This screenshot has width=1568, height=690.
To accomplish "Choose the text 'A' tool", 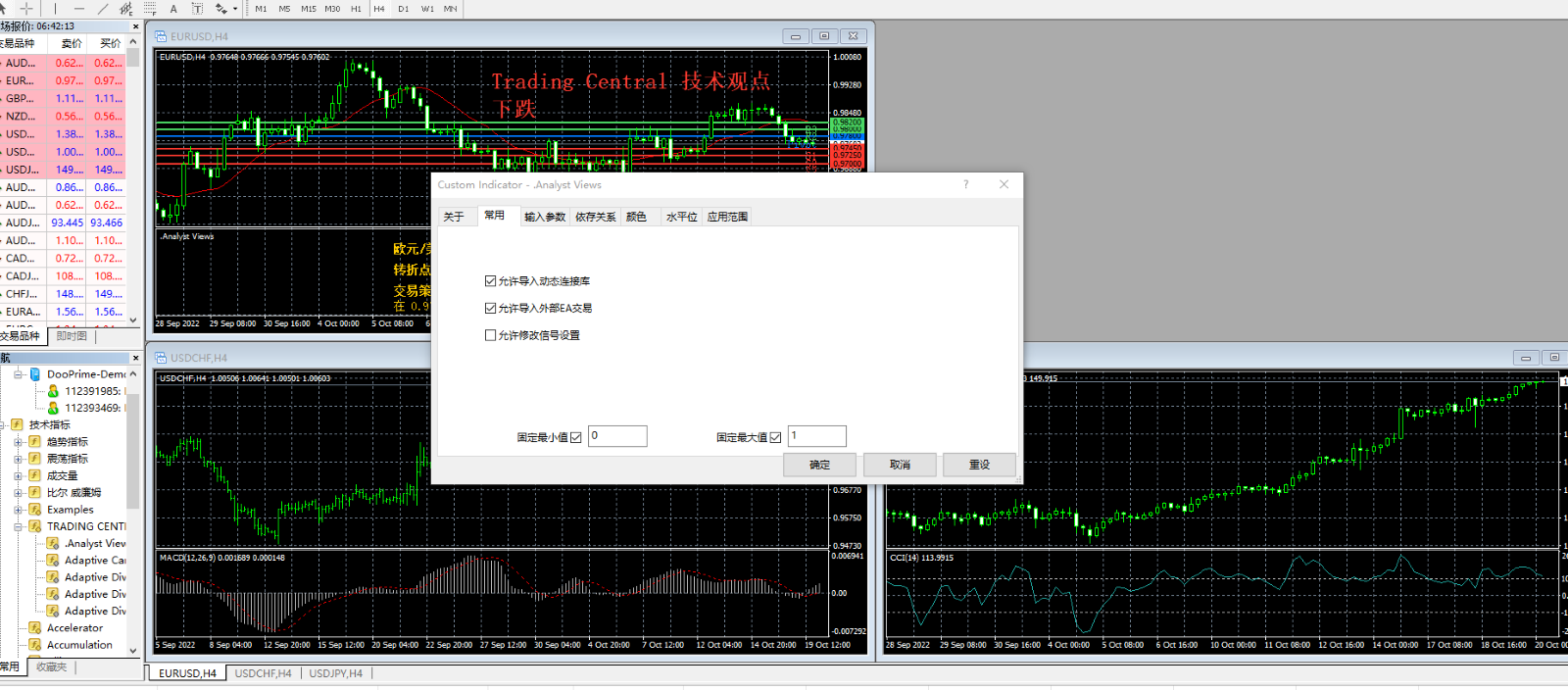I will click(173, 9).
